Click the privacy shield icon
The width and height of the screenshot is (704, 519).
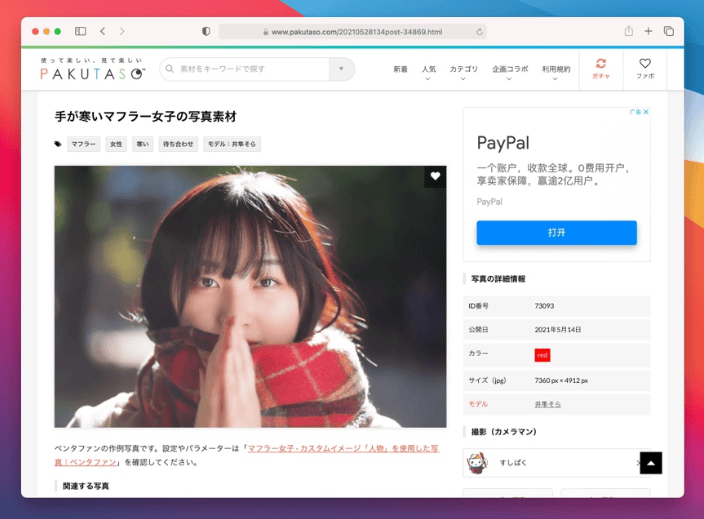coord(206,32)
